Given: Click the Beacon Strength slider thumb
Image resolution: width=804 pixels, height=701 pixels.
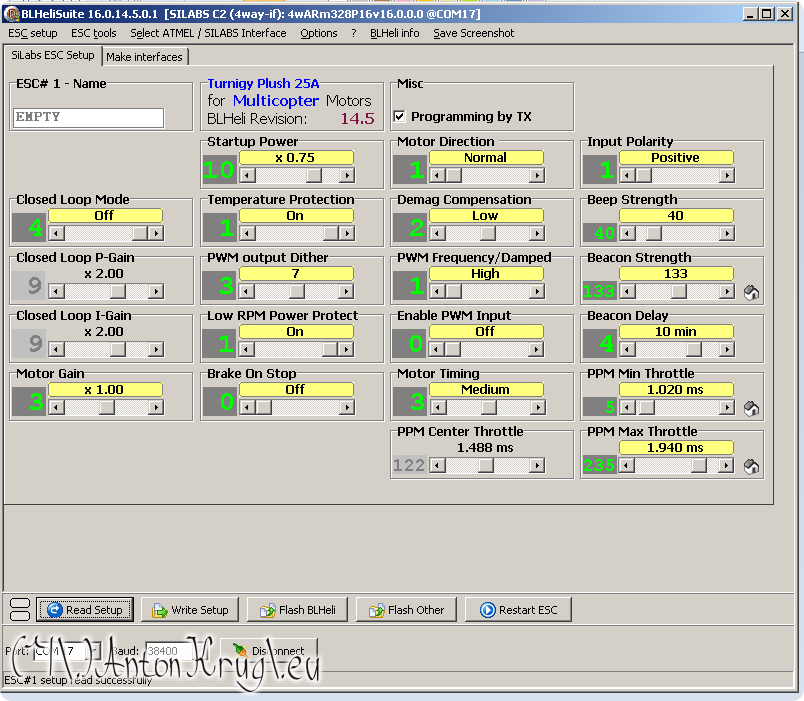Looking at the screenshot, I should [679, 291].
